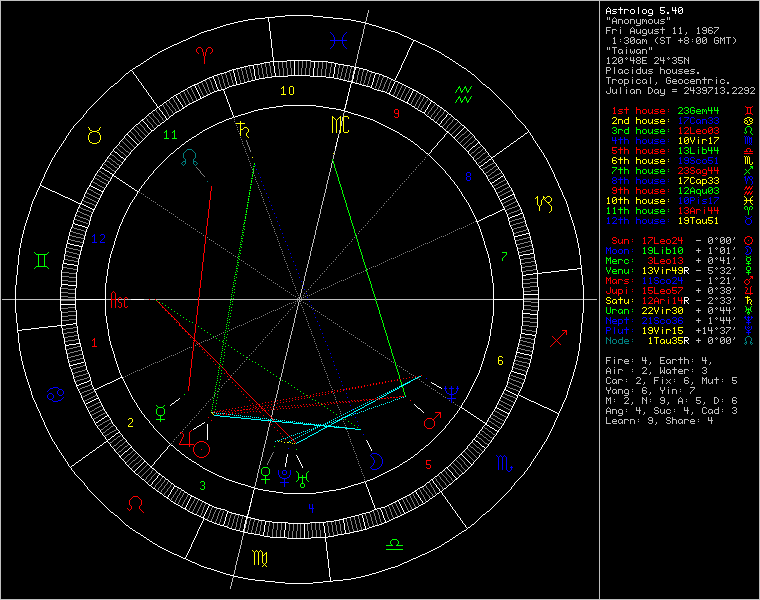Image resolution: width=760 pixels, height=600 pixels.
Task: Click the green Venus glyph in chart
Action: pyautogui.click(x=265, y=475)
